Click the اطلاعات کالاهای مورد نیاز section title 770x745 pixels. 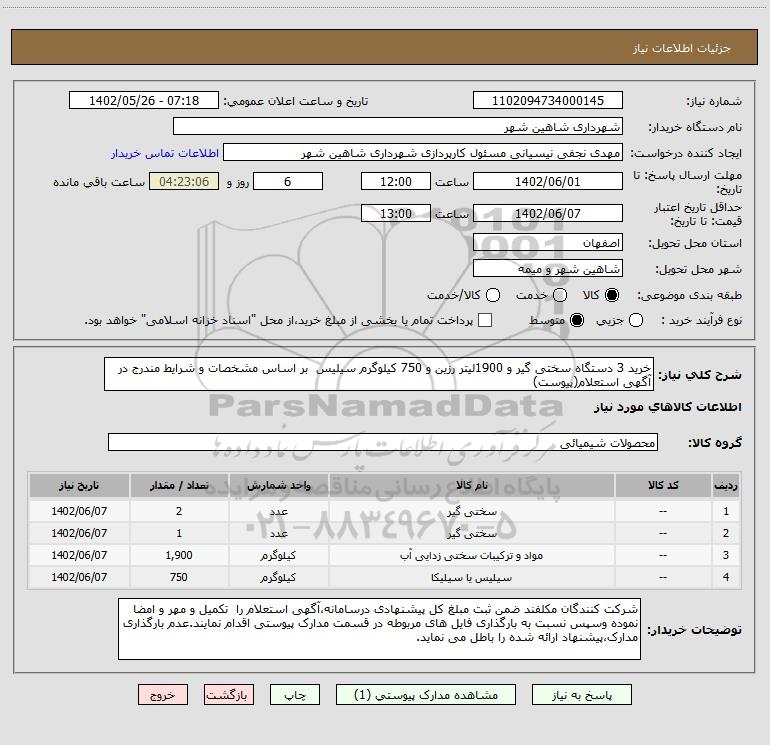tap(668, 407)
